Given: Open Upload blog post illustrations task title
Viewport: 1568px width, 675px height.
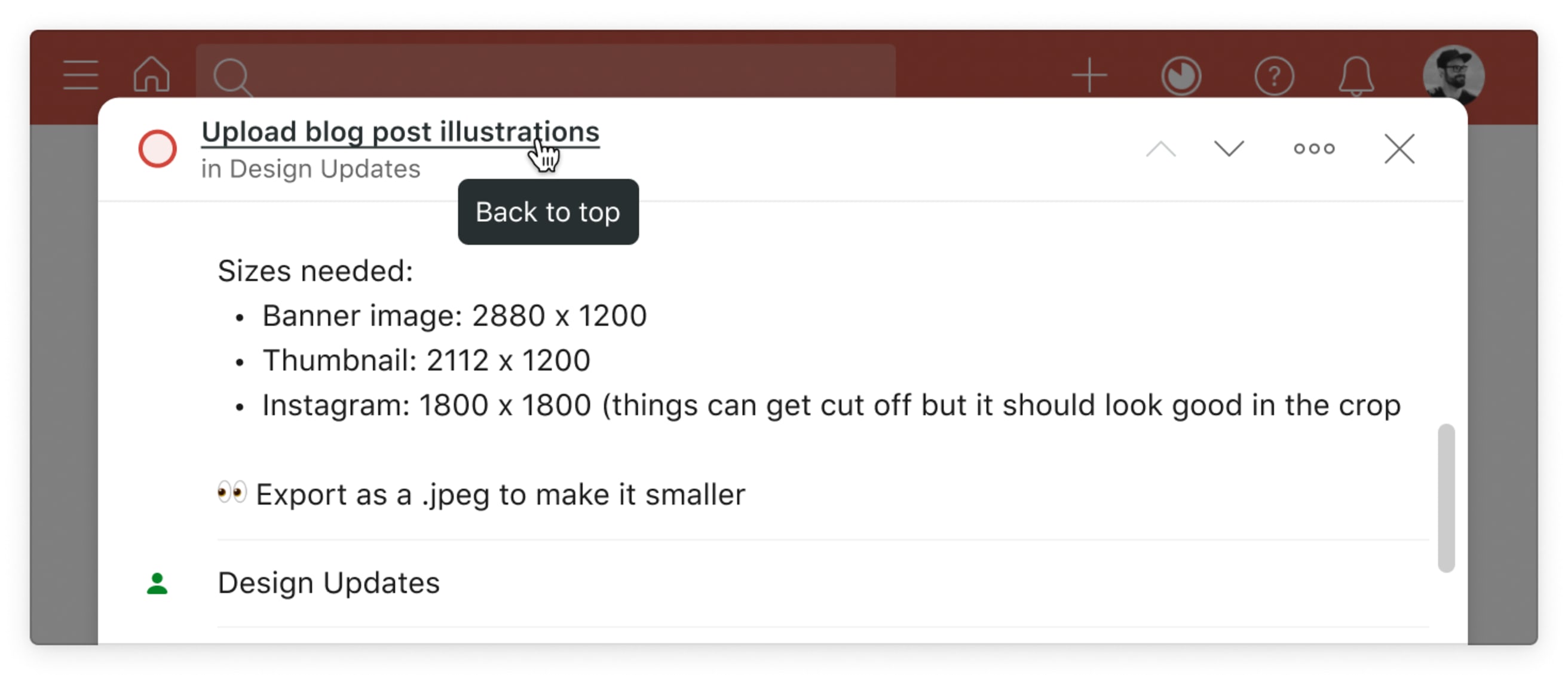Looking at the screenshot, I should [x=400, y=132].
